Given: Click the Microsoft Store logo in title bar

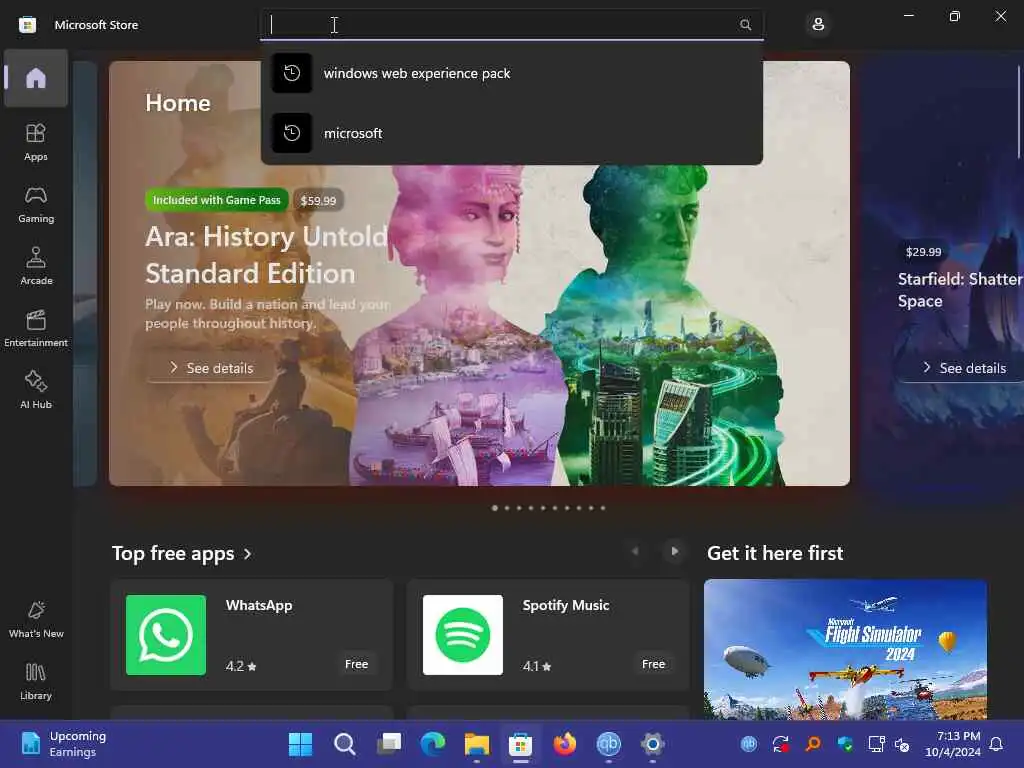Looking at the screenshot, I should [27, 25].
